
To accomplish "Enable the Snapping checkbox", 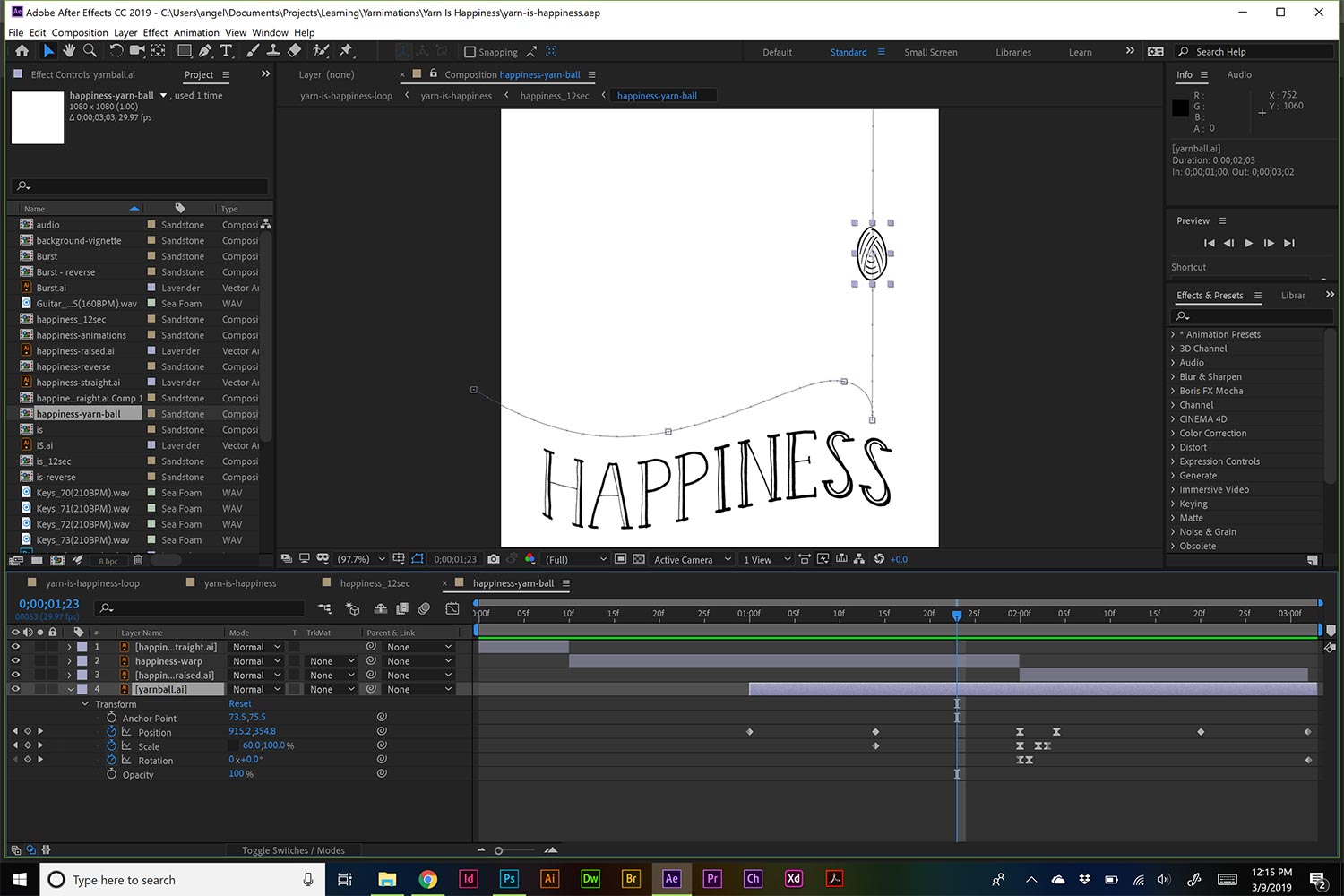I will pyautogui.click(x=470, y=52).
